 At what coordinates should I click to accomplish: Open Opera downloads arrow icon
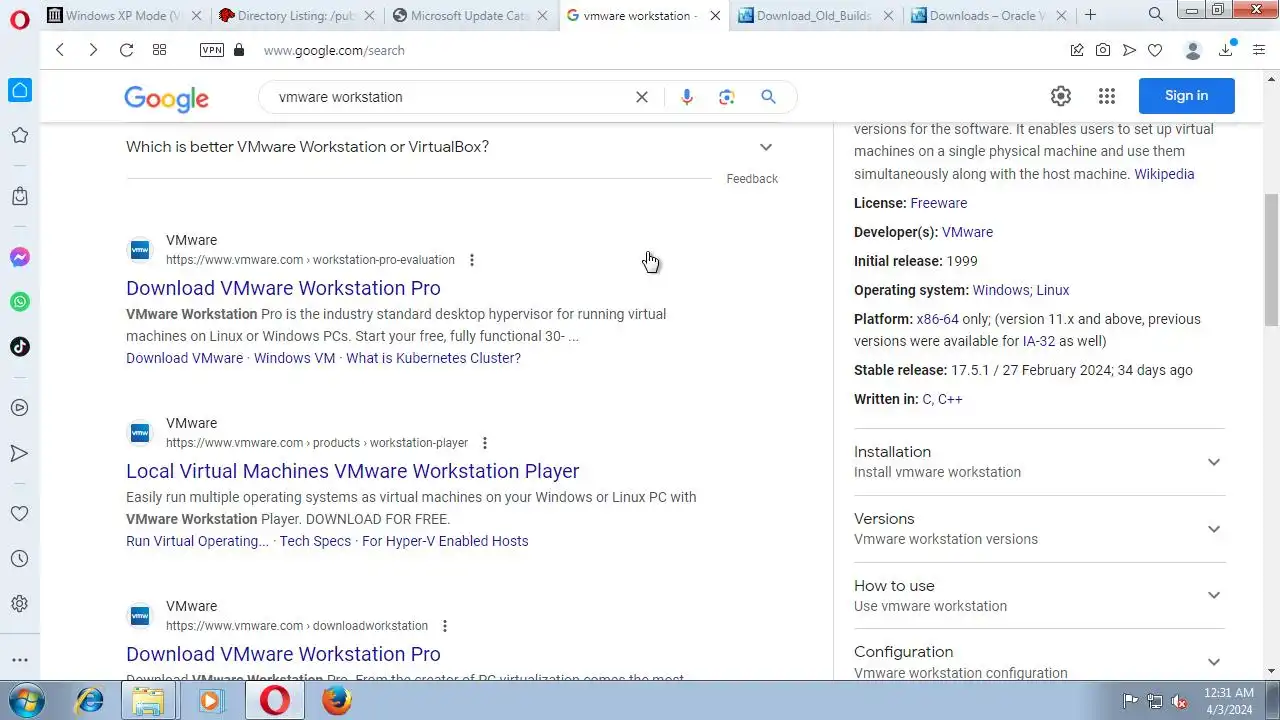[1226, 50]
